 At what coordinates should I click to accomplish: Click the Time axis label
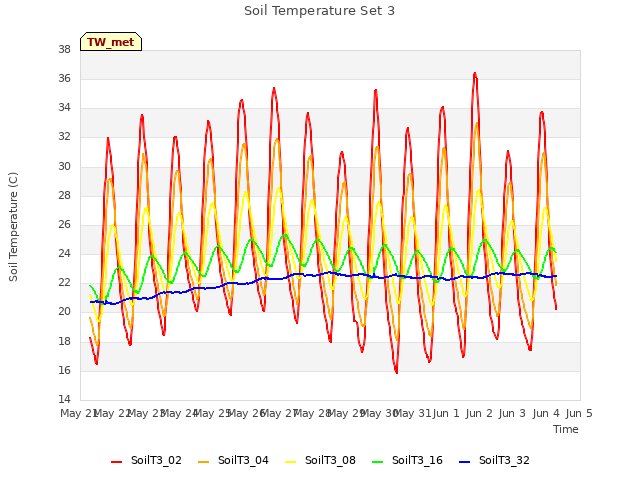pyautogui.click(x=565, y=429)
